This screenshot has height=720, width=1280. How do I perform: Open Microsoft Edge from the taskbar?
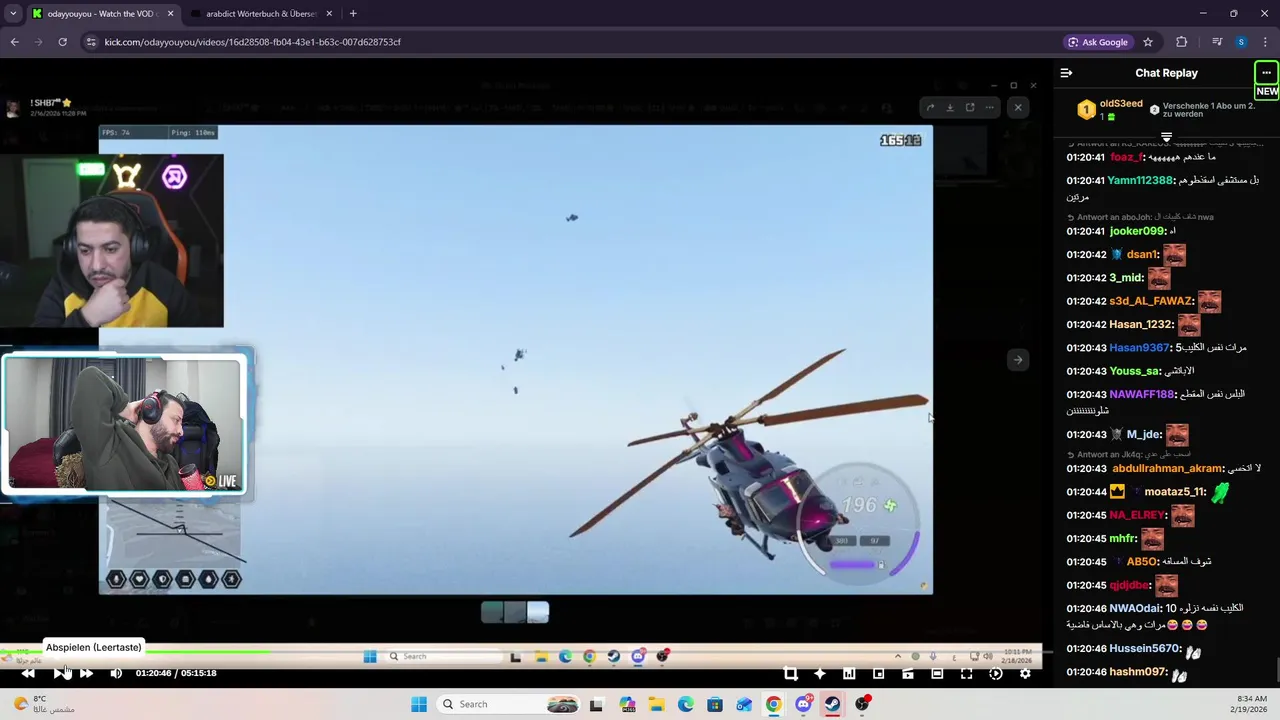tap(686, 704)
